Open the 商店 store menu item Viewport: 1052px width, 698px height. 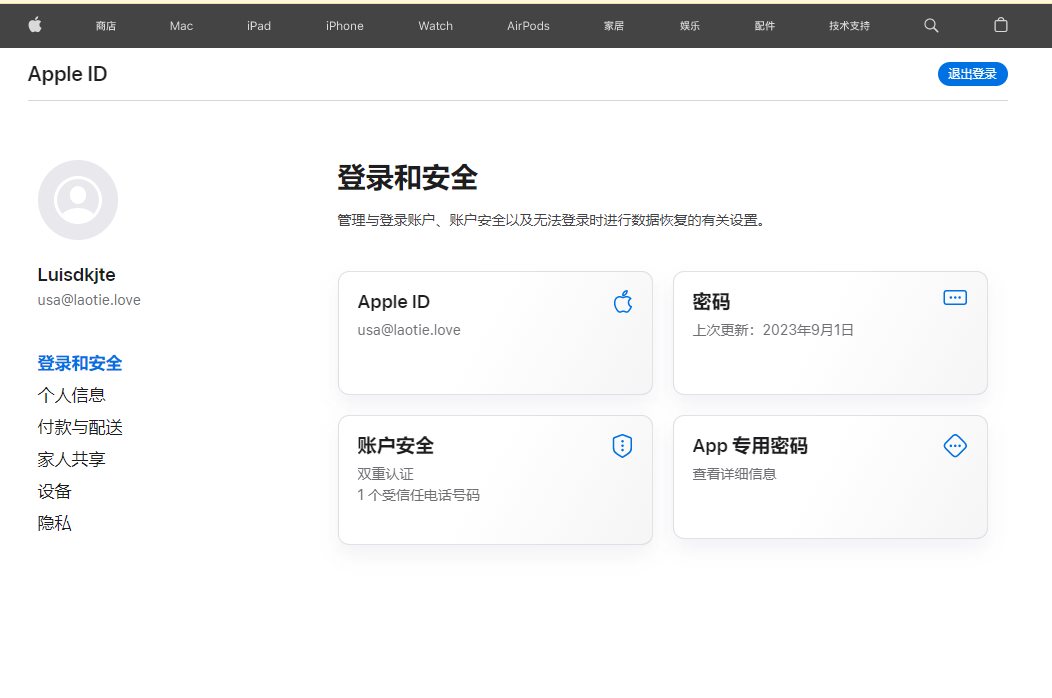(x=106, y=26)
